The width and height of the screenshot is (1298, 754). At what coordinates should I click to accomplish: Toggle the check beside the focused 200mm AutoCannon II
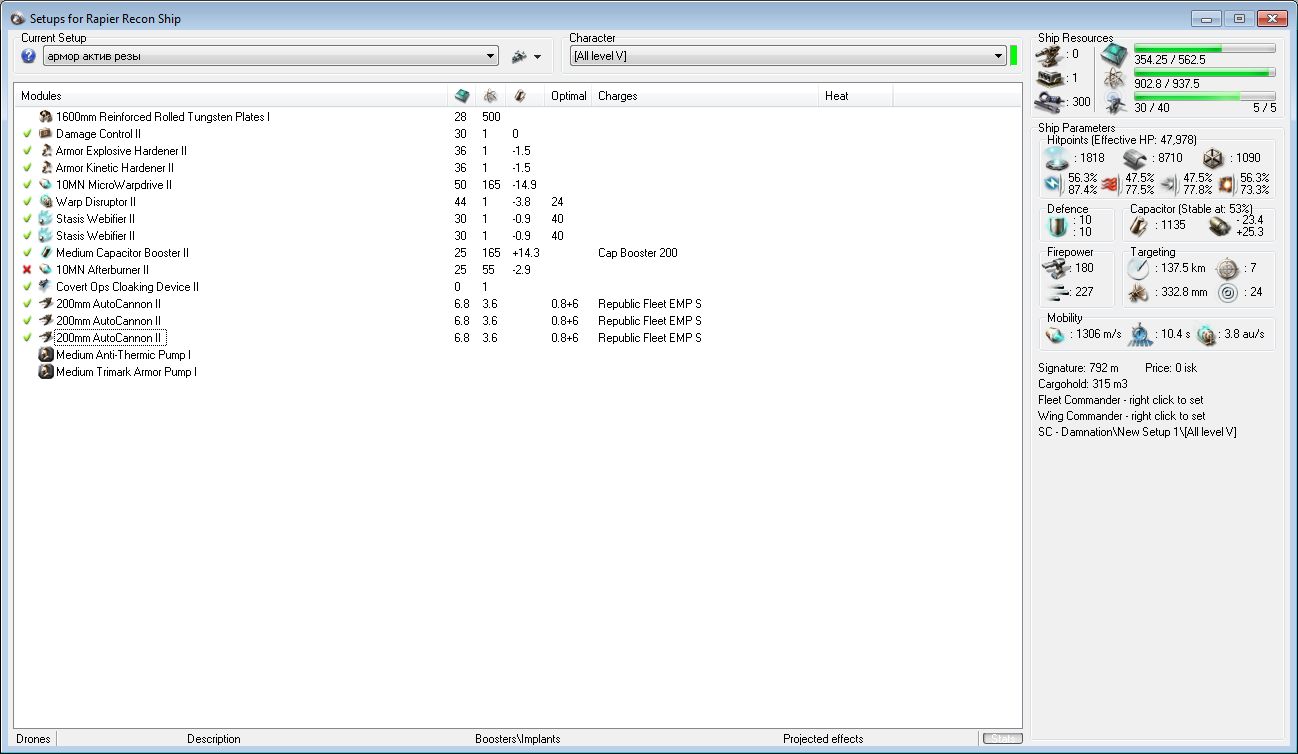pyautogui.click(x=27, y=338)
